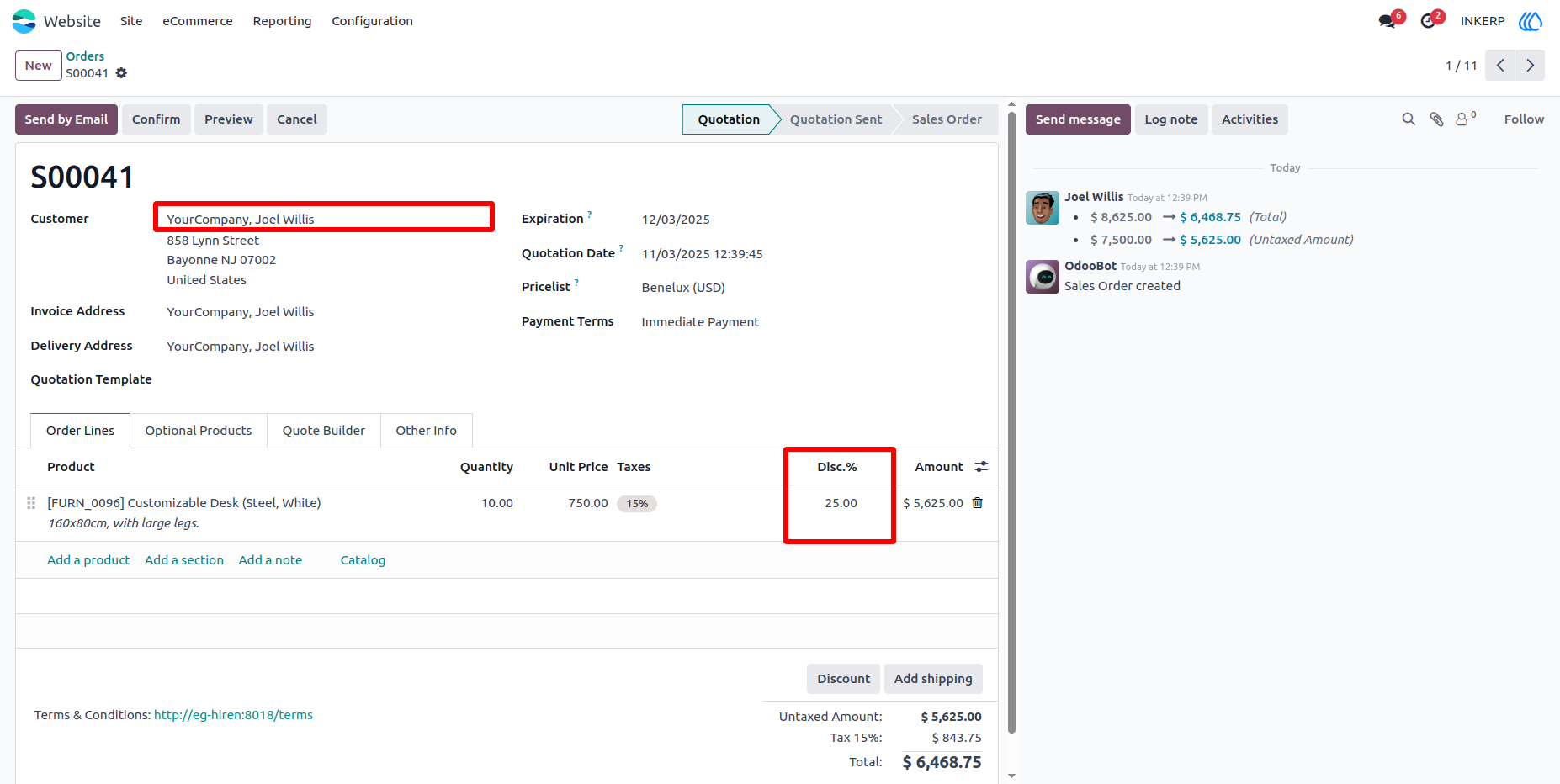Click the Discount button
The width and height of the screenshot is (1560, 784).
pyautogui.click(x=844, y=679)
